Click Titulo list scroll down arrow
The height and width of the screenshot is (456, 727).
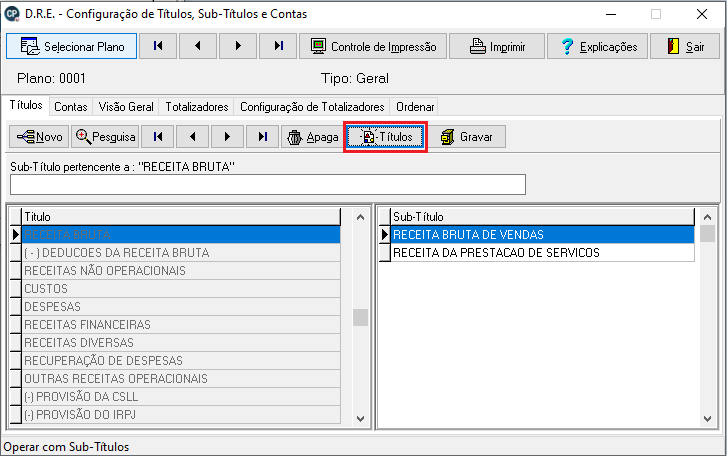pyautogui.click(x=360, y=419)
